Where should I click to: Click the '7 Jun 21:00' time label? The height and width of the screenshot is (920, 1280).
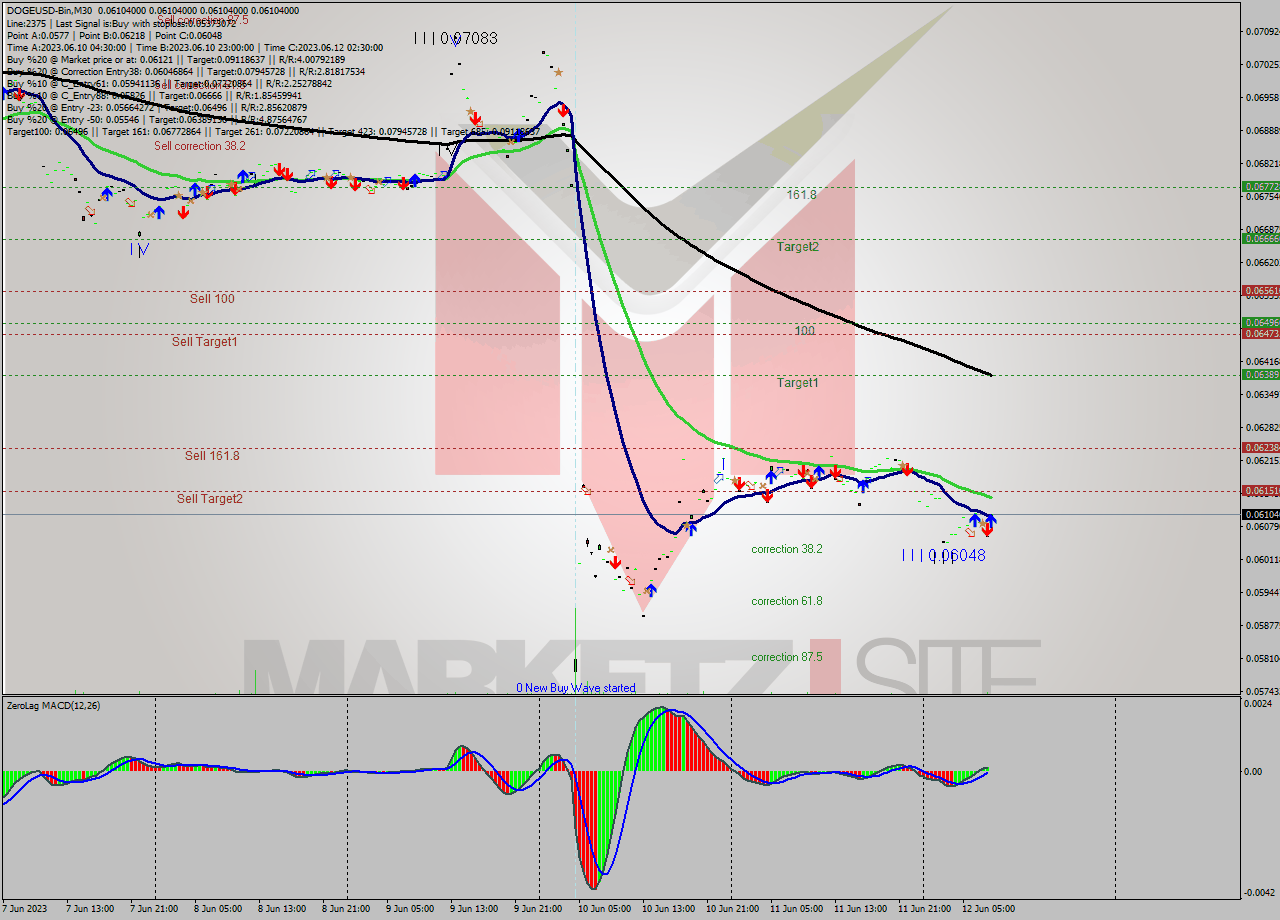point(152,909)
